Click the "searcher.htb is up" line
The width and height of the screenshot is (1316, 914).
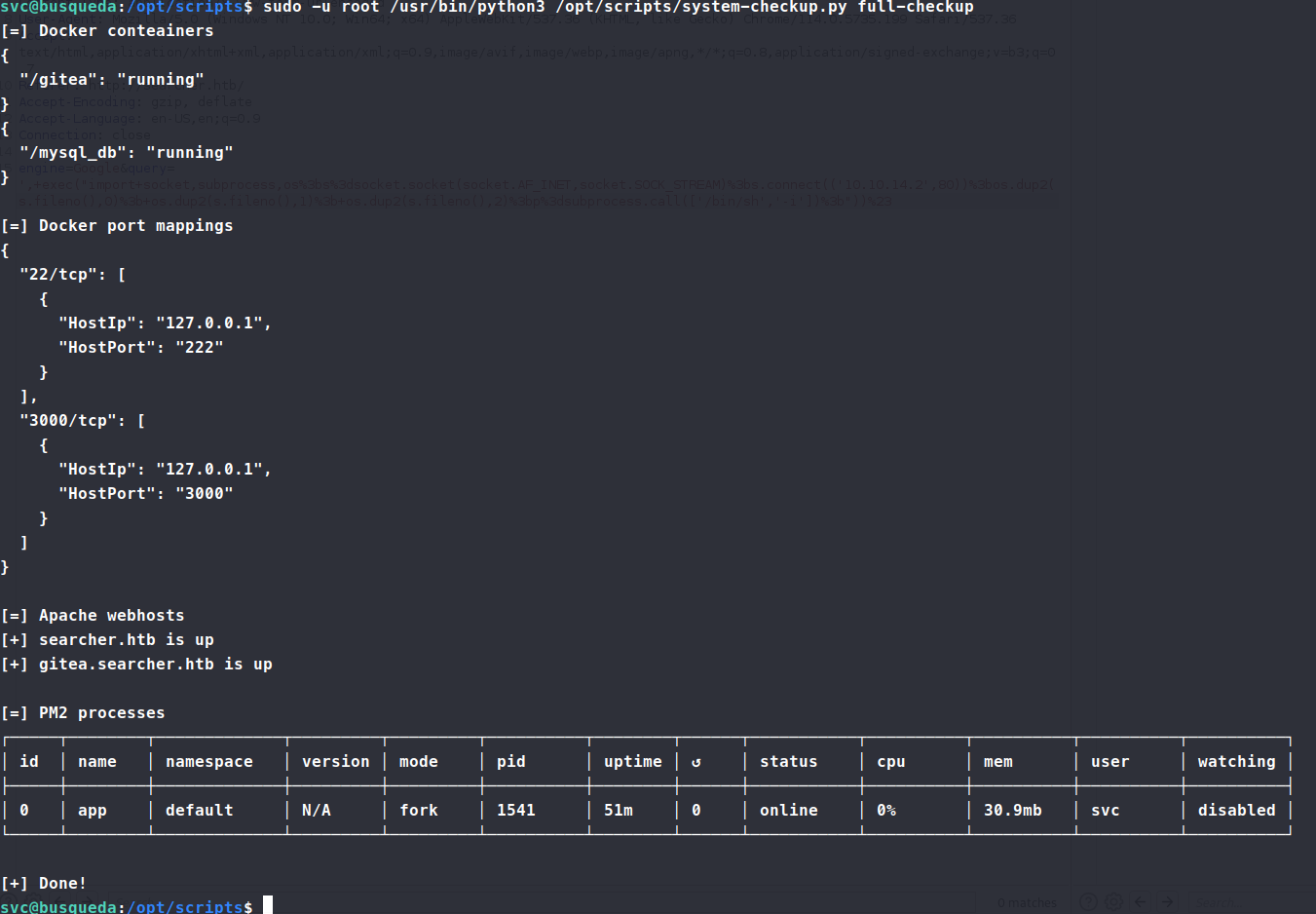coord(126,640)
